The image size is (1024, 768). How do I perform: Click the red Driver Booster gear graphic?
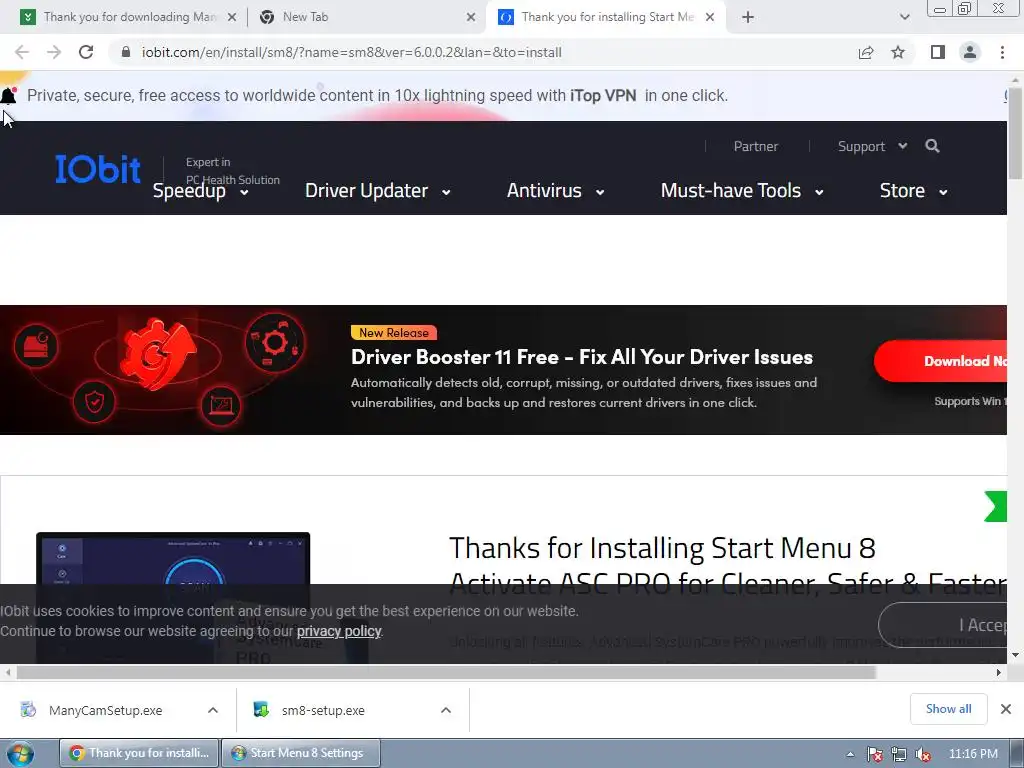(157, 353)
